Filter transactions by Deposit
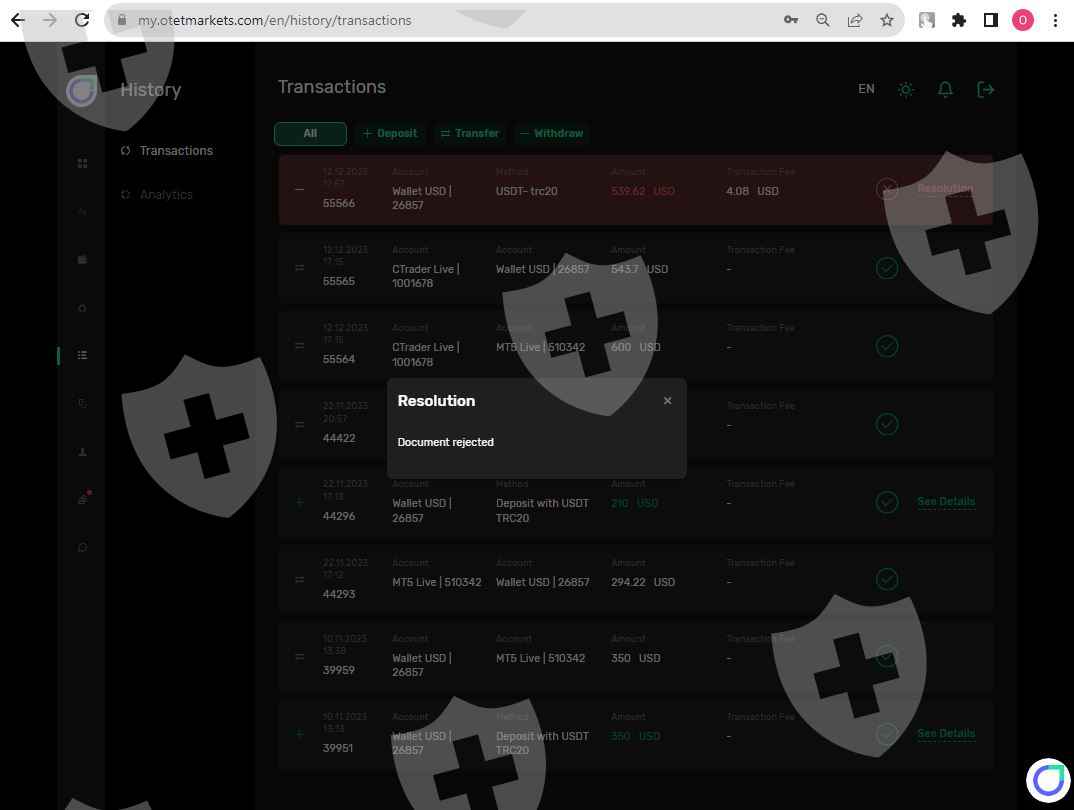Viewport: 1074px width, 810px height. pyautogui.click(x=390, y=133)
